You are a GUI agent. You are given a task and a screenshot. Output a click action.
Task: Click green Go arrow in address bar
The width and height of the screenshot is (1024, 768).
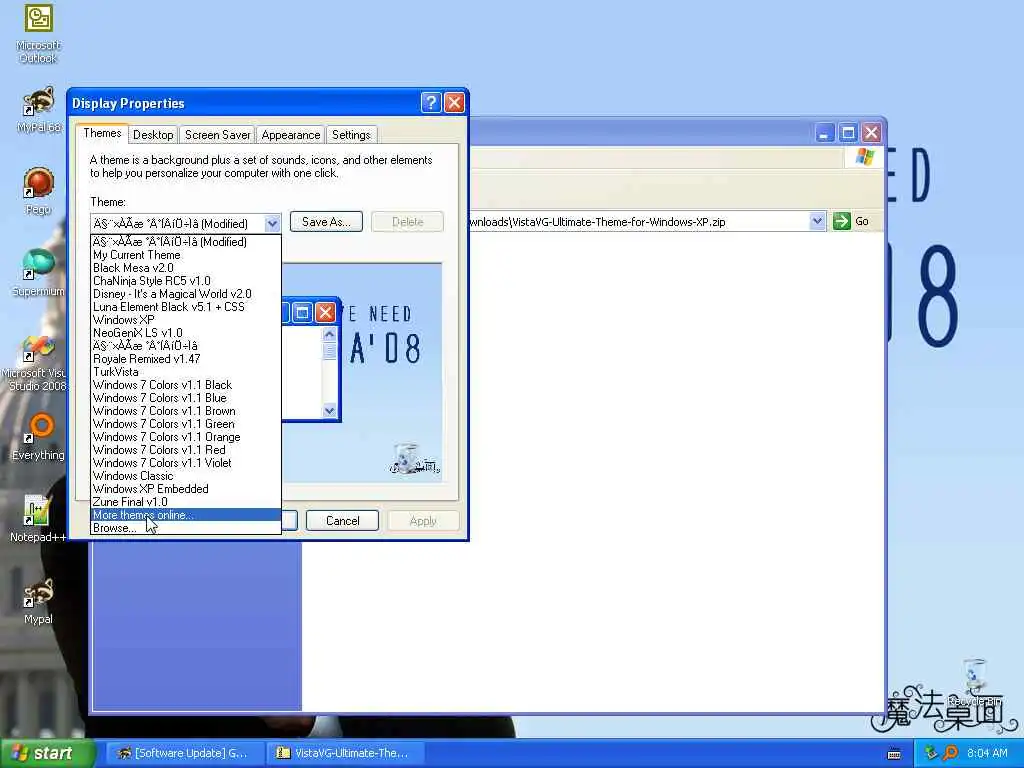[842, 221]
